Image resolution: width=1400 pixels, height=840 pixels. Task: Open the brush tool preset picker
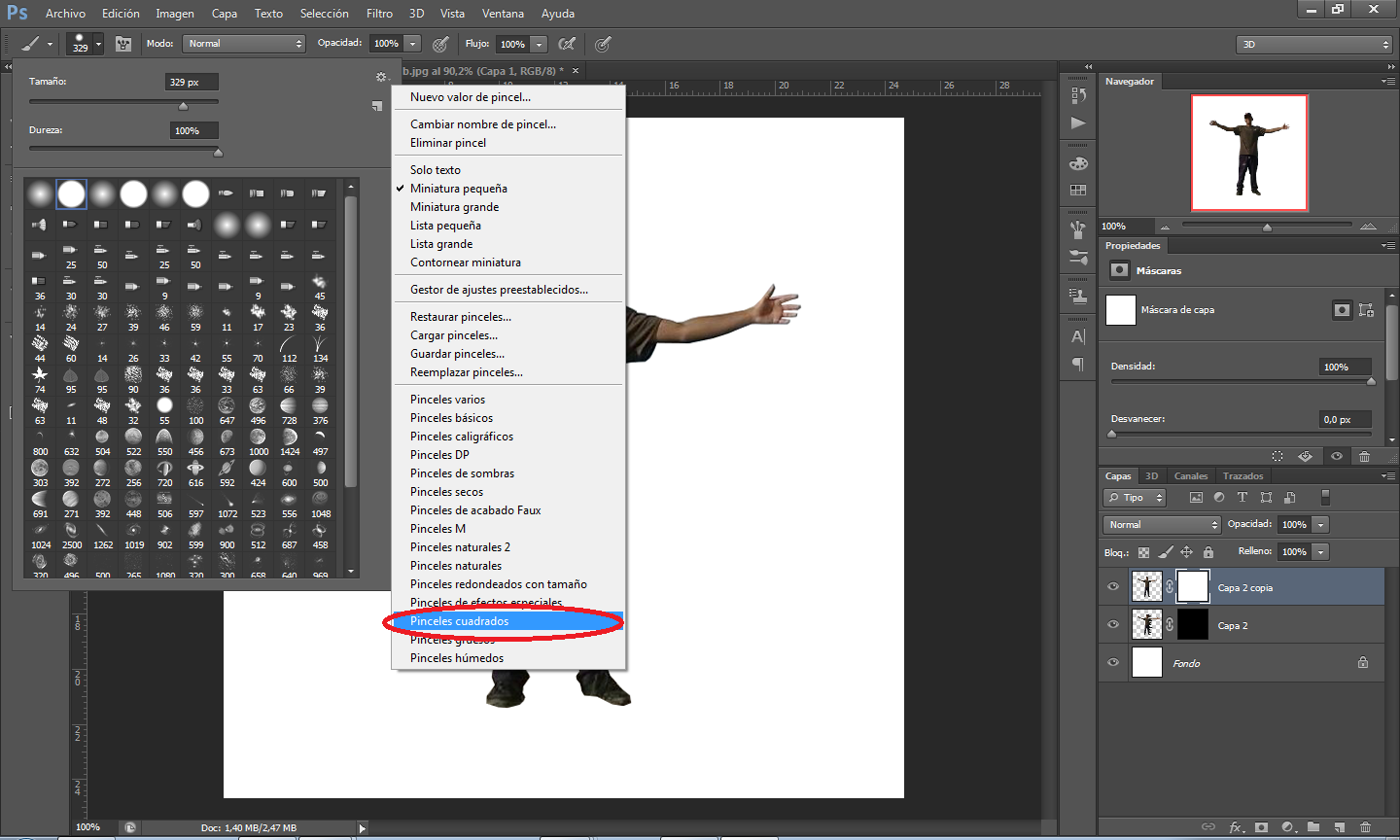pos(37,44)
